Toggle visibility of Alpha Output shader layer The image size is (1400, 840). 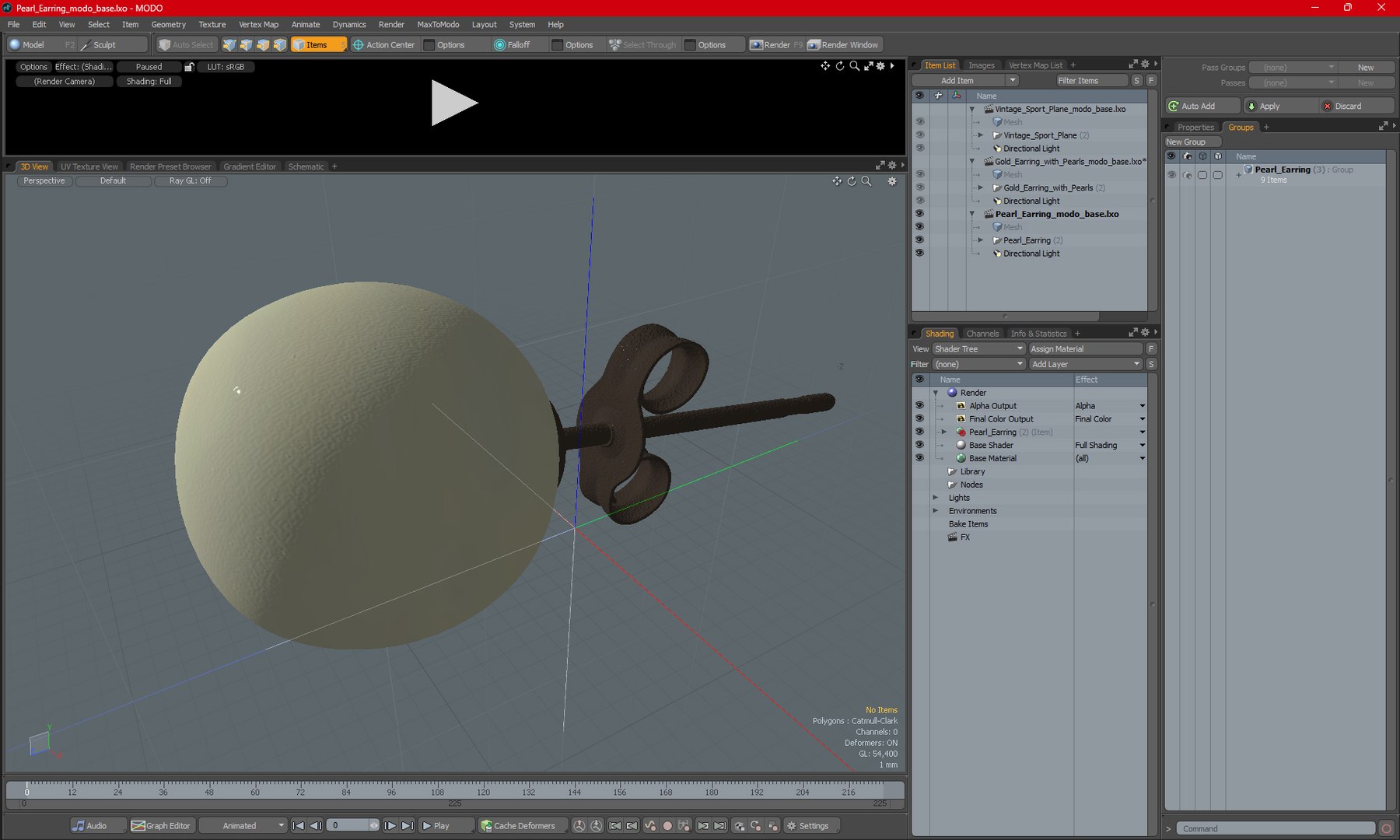click(x=919, y=406)
